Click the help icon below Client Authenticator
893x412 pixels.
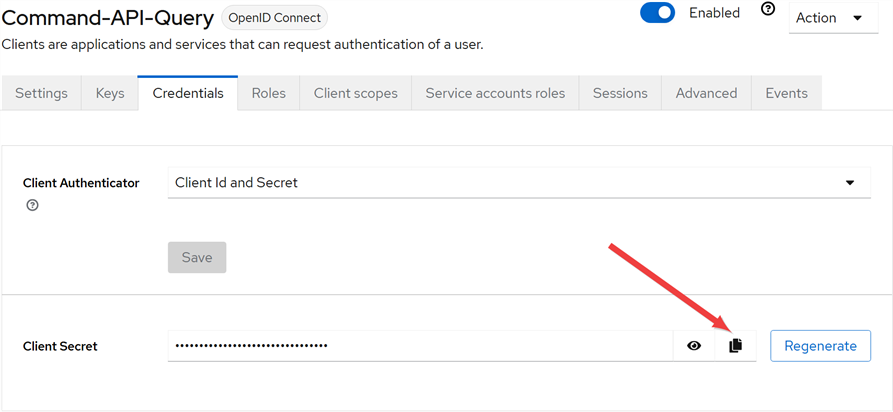32,205
